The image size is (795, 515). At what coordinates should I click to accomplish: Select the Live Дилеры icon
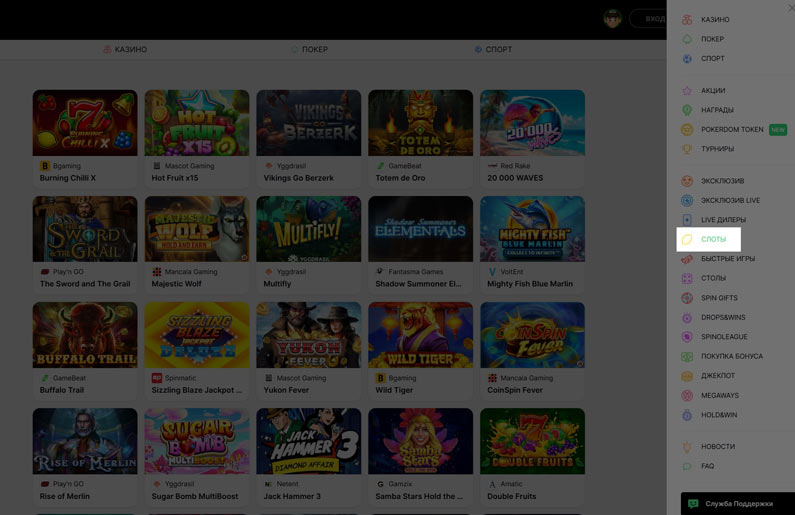[x=687, y=220]
